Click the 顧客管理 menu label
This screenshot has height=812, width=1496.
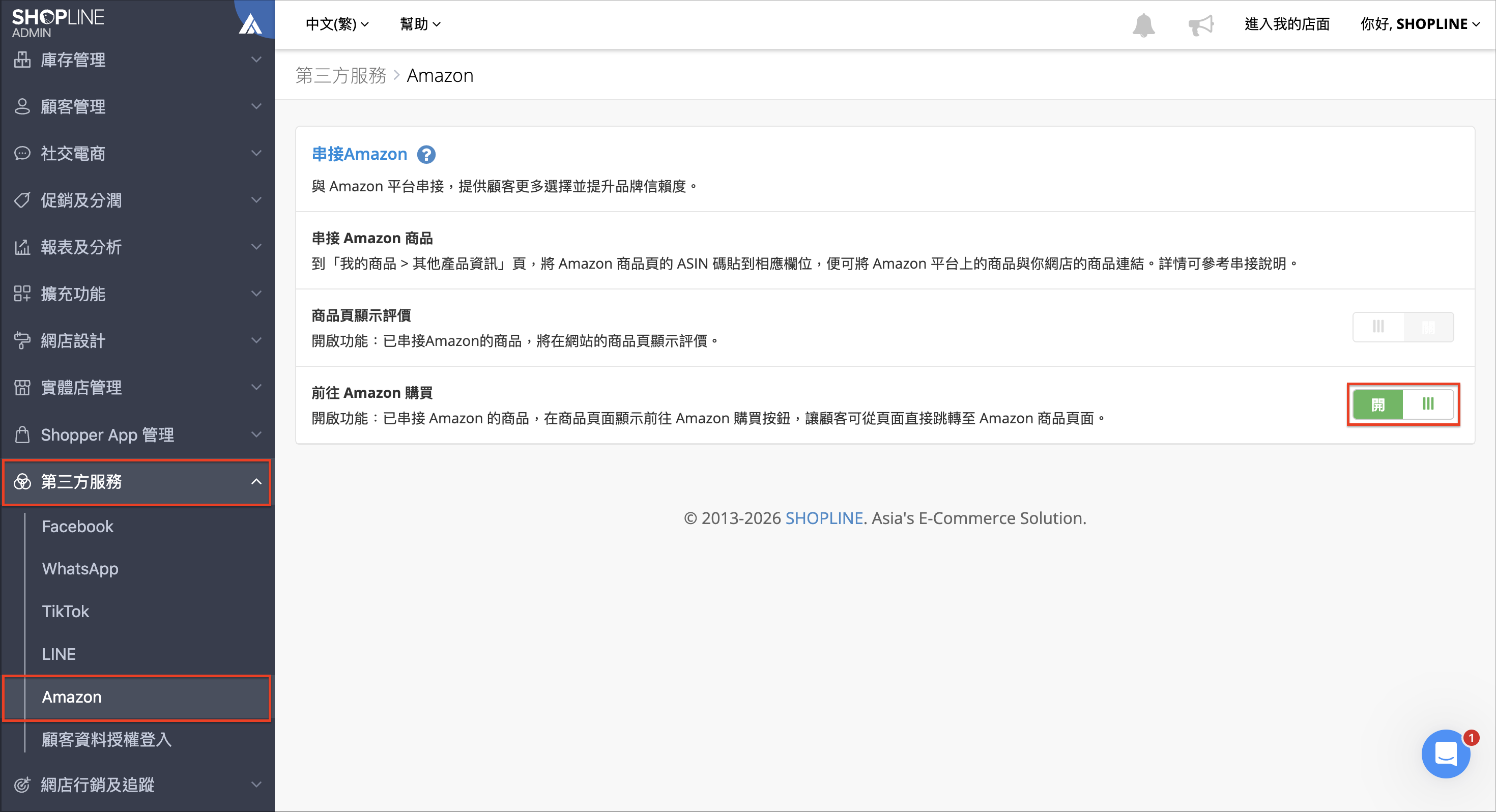[73, 107]
